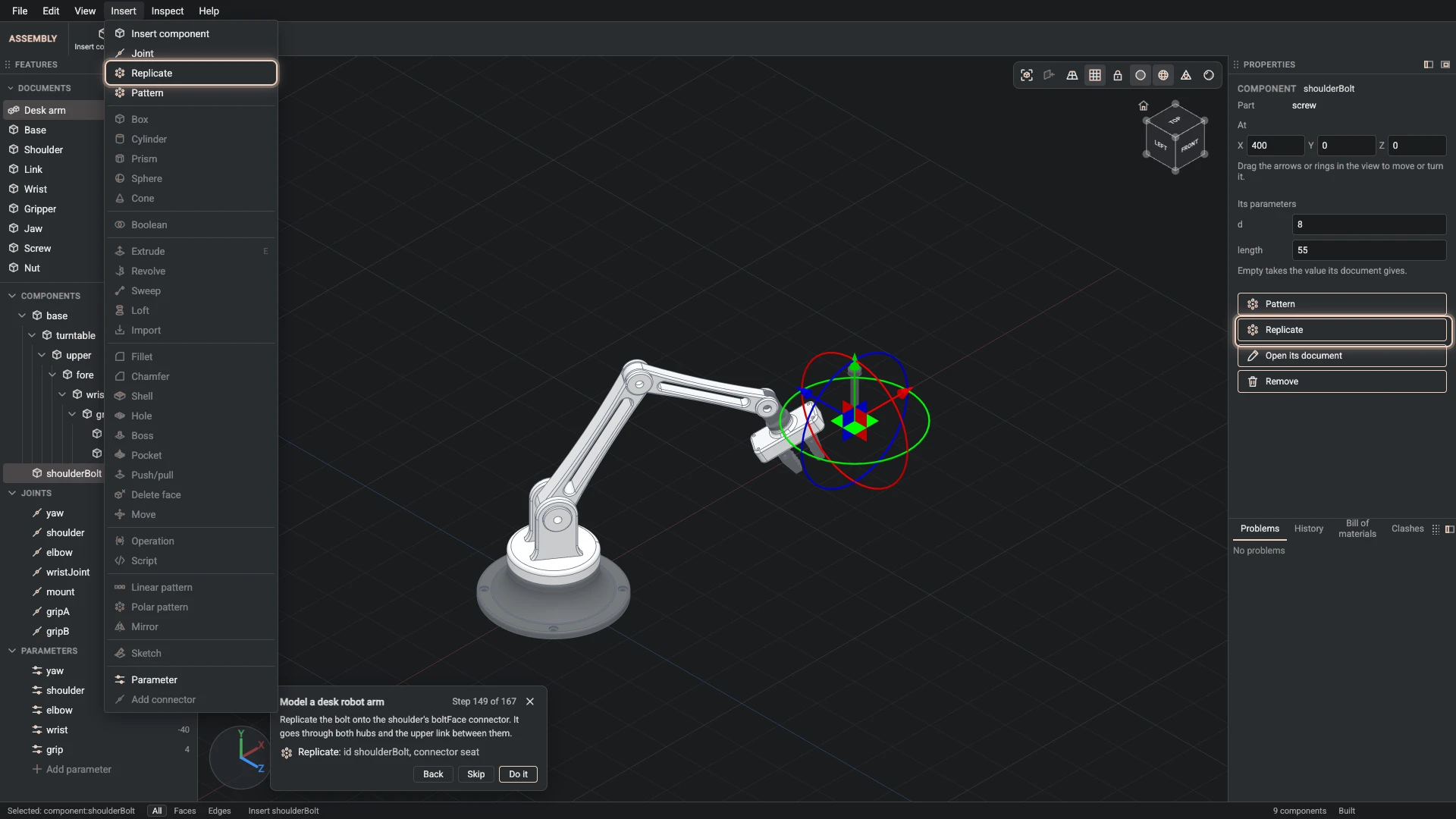Viewport: 1456px width, 819px height.
Task: Collapse the base component tree node
Action: 22,315
